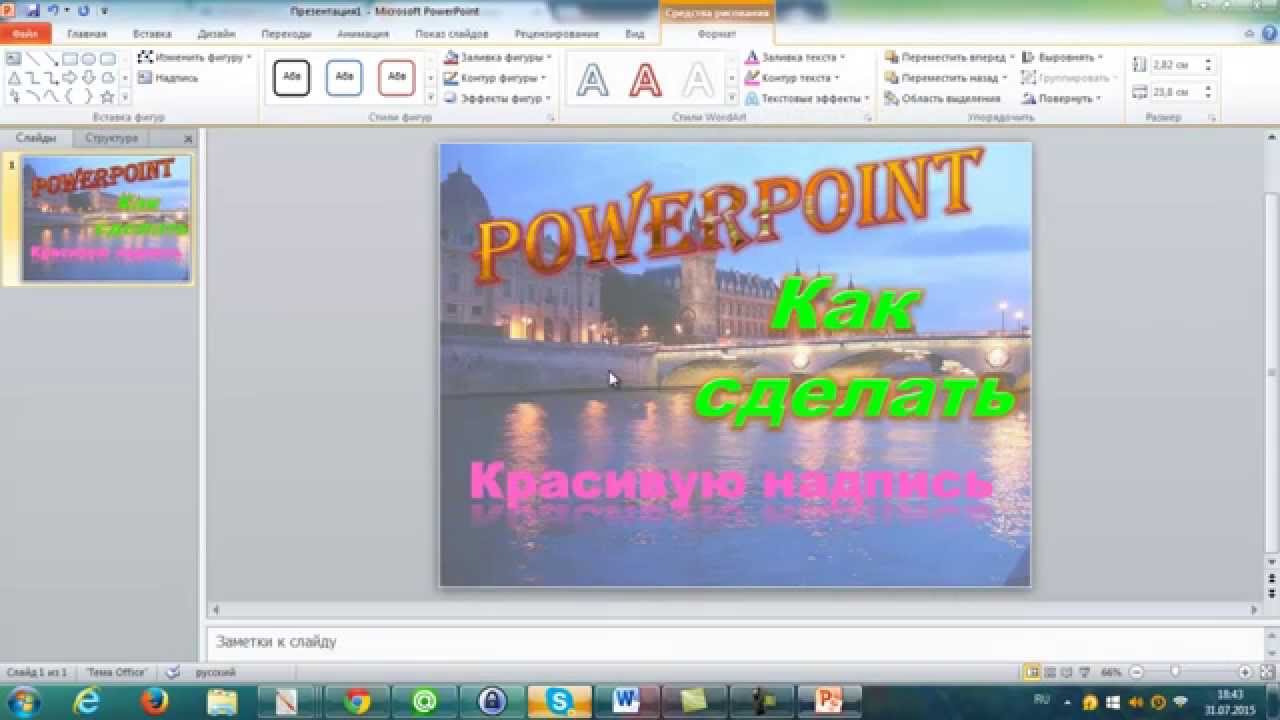Switch to Анимация ribbon tab

(x=363, y=34)
